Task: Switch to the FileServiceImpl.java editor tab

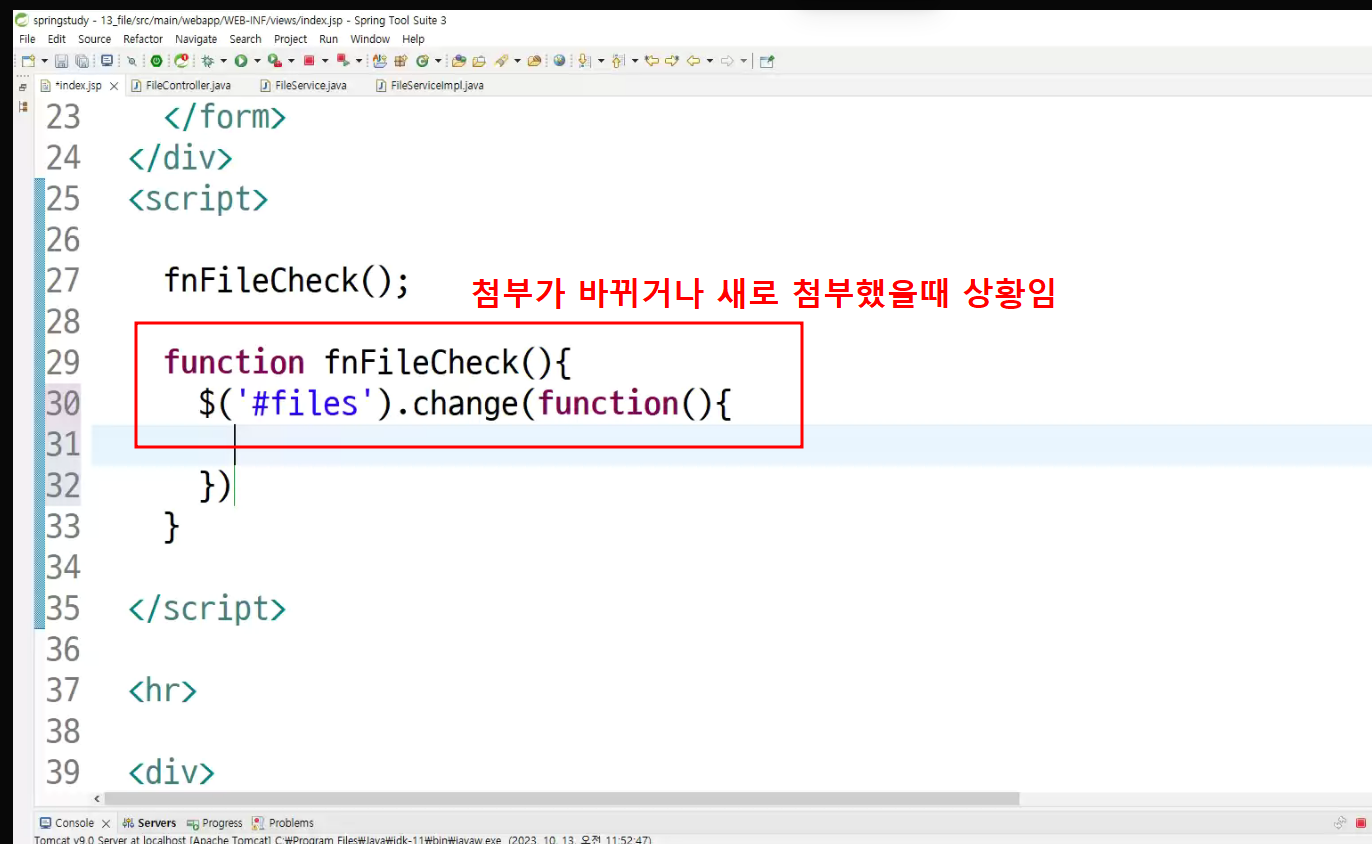Action: click(429, 86)
